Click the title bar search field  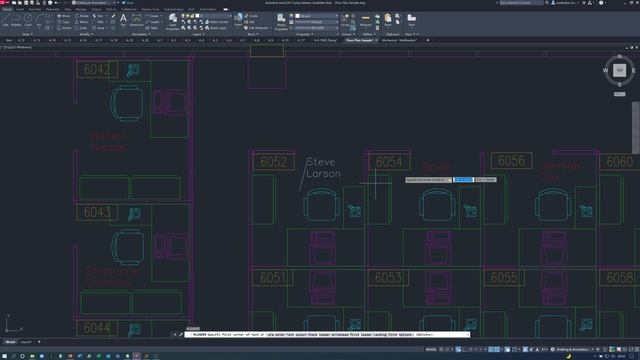click(521, 3)
